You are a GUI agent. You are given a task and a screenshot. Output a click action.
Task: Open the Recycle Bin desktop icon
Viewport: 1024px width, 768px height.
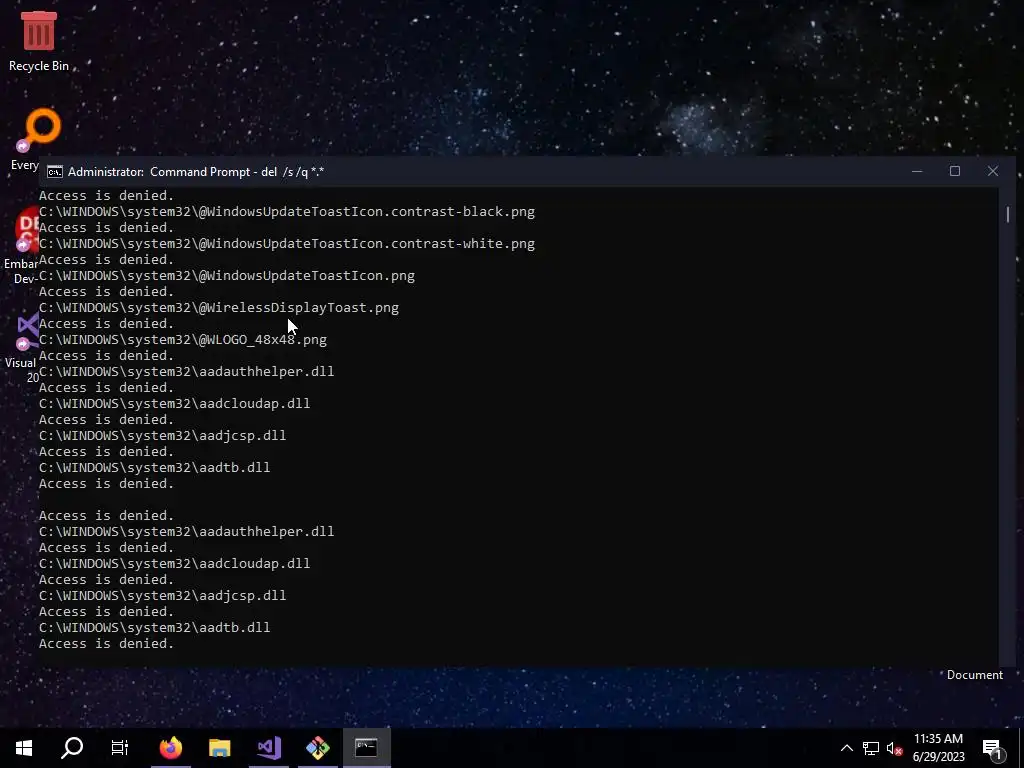coord(39,40)
